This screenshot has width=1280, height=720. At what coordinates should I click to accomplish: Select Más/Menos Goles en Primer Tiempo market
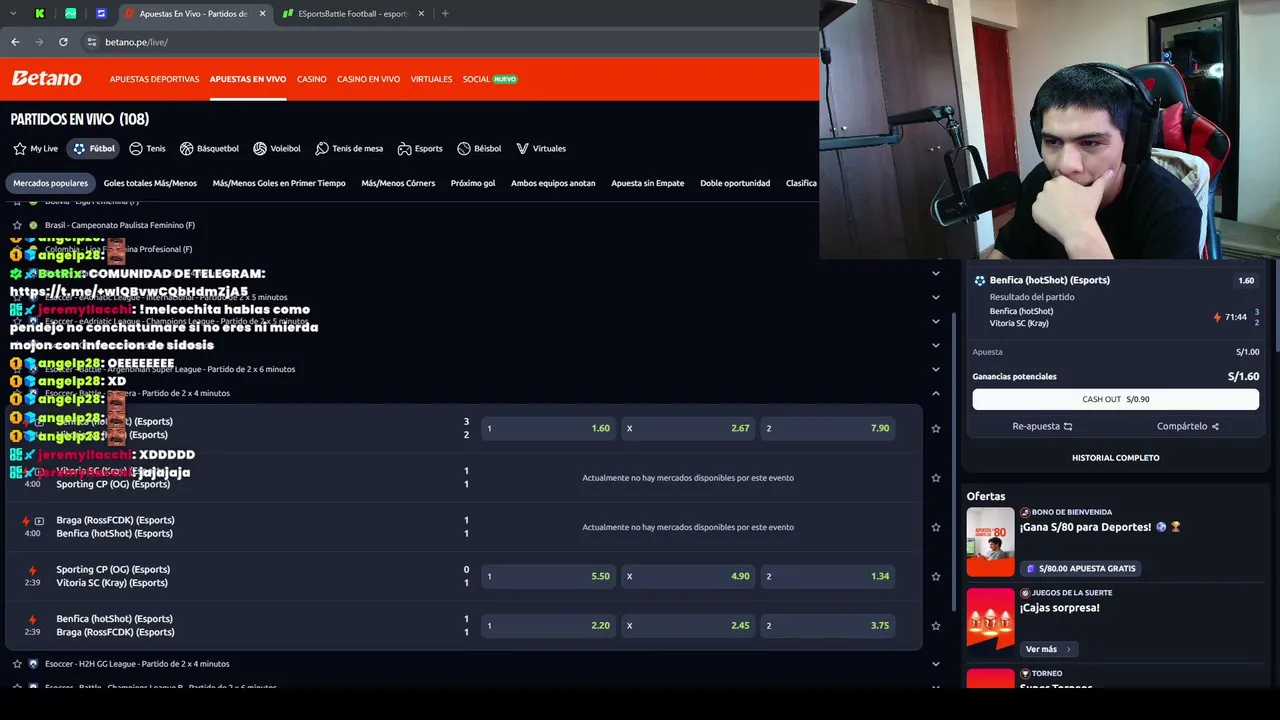tap(279, 183)
